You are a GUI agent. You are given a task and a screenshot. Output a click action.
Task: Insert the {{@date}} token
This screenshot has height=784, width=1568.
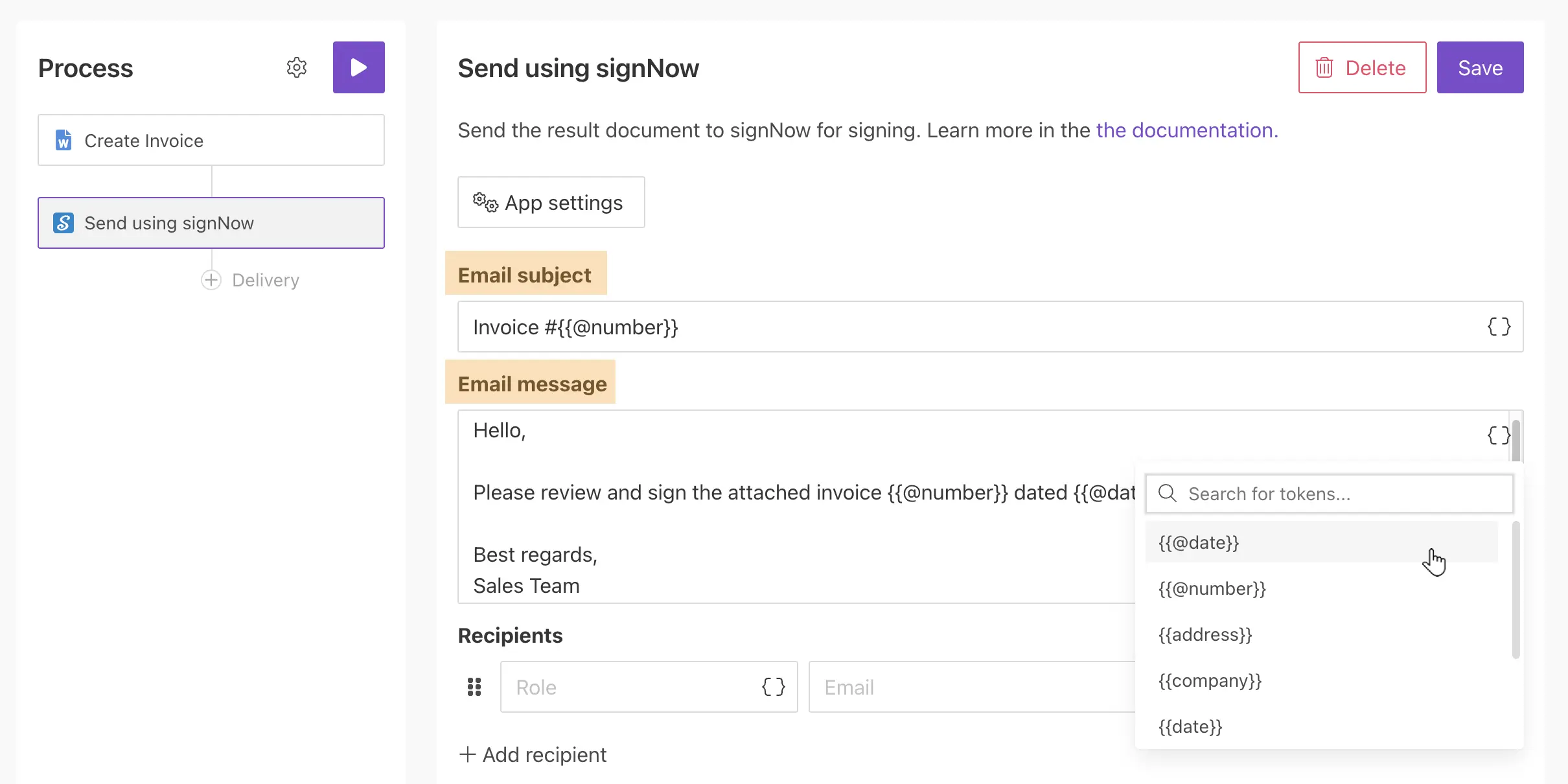click(1322, 542)
